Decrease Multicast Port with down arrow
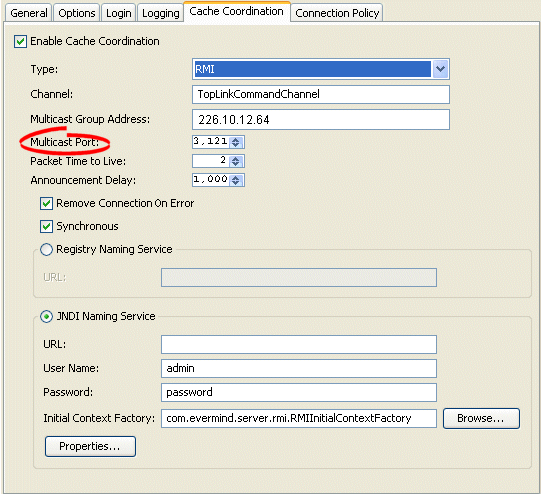Viewport: 541px width, 494px height. pyautogui.click(x=236, y=145)
